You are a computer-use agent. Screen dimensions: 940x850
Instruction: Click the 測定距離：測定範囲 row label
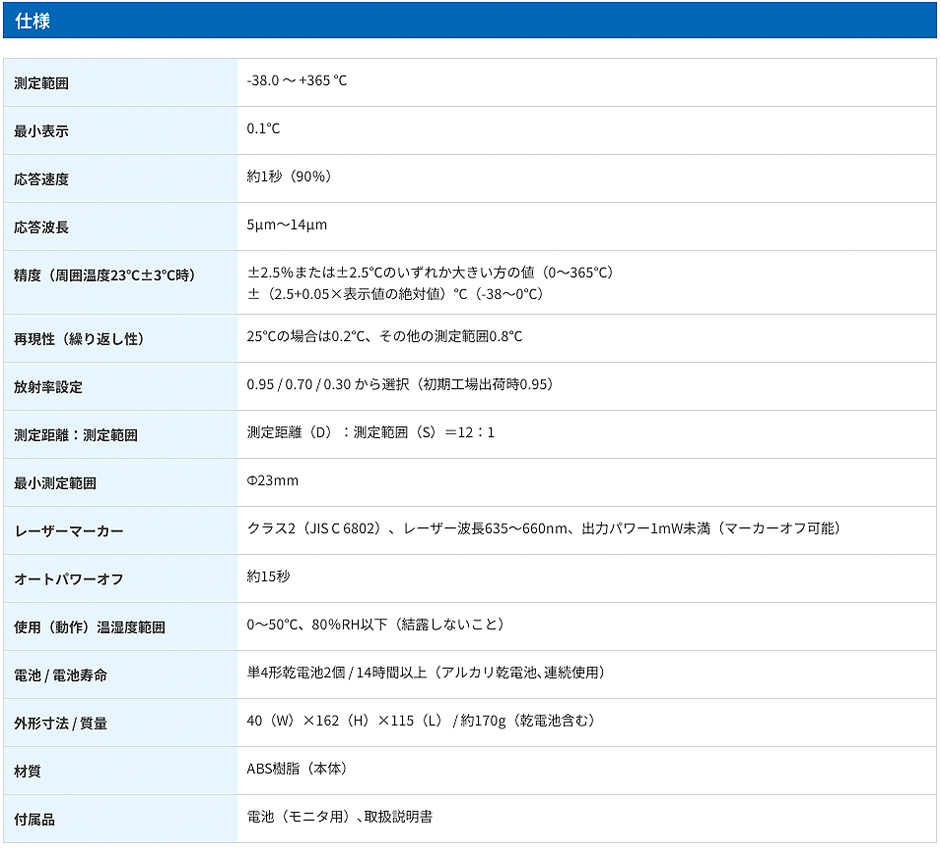click(76, 436)
